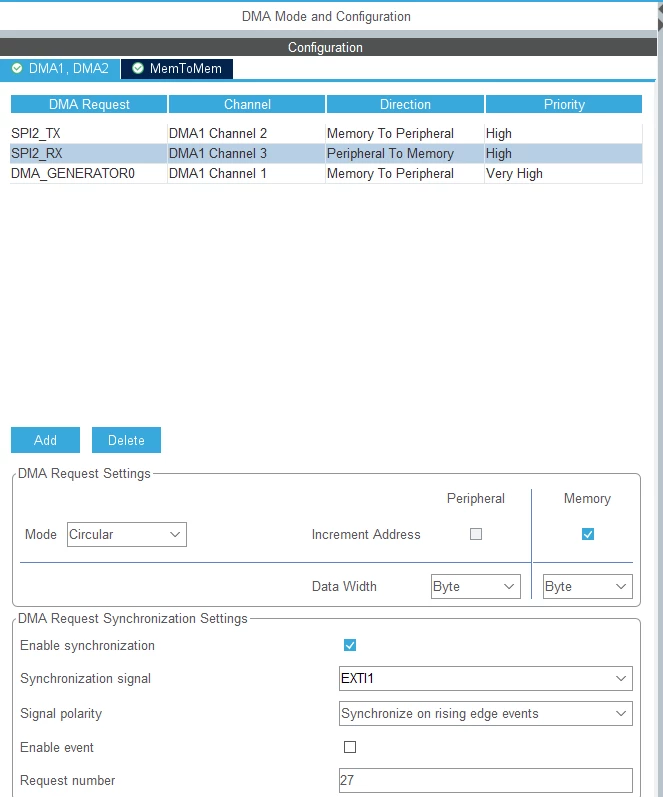663x797 pixels.
Task: Uncheck Enable synchronization checkbox
Action: click(350, 646)
